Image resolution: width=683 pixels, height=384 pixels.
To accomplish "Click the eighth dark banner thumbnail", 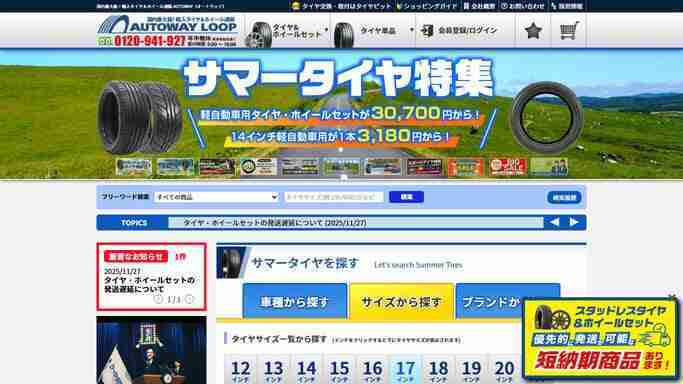I will [425, 167].
